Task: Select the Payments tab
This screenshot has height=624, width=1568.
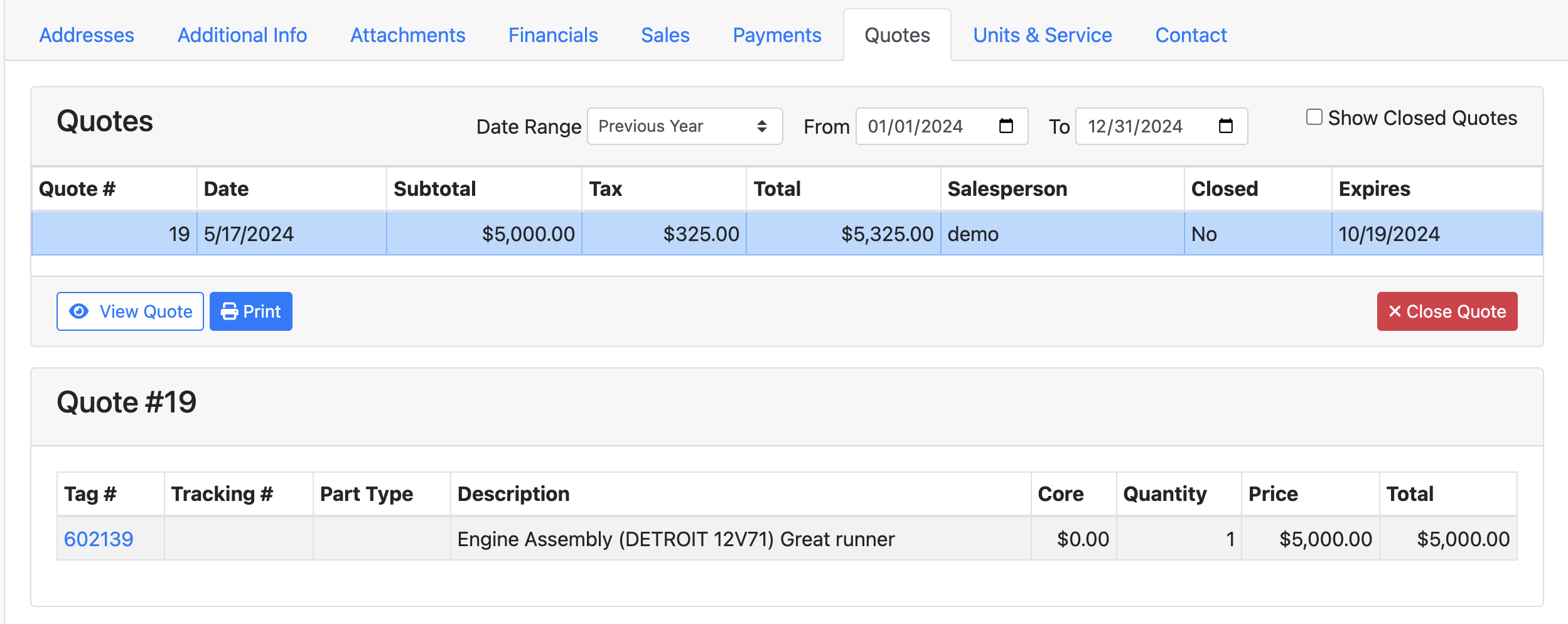Action: point(776,35)
